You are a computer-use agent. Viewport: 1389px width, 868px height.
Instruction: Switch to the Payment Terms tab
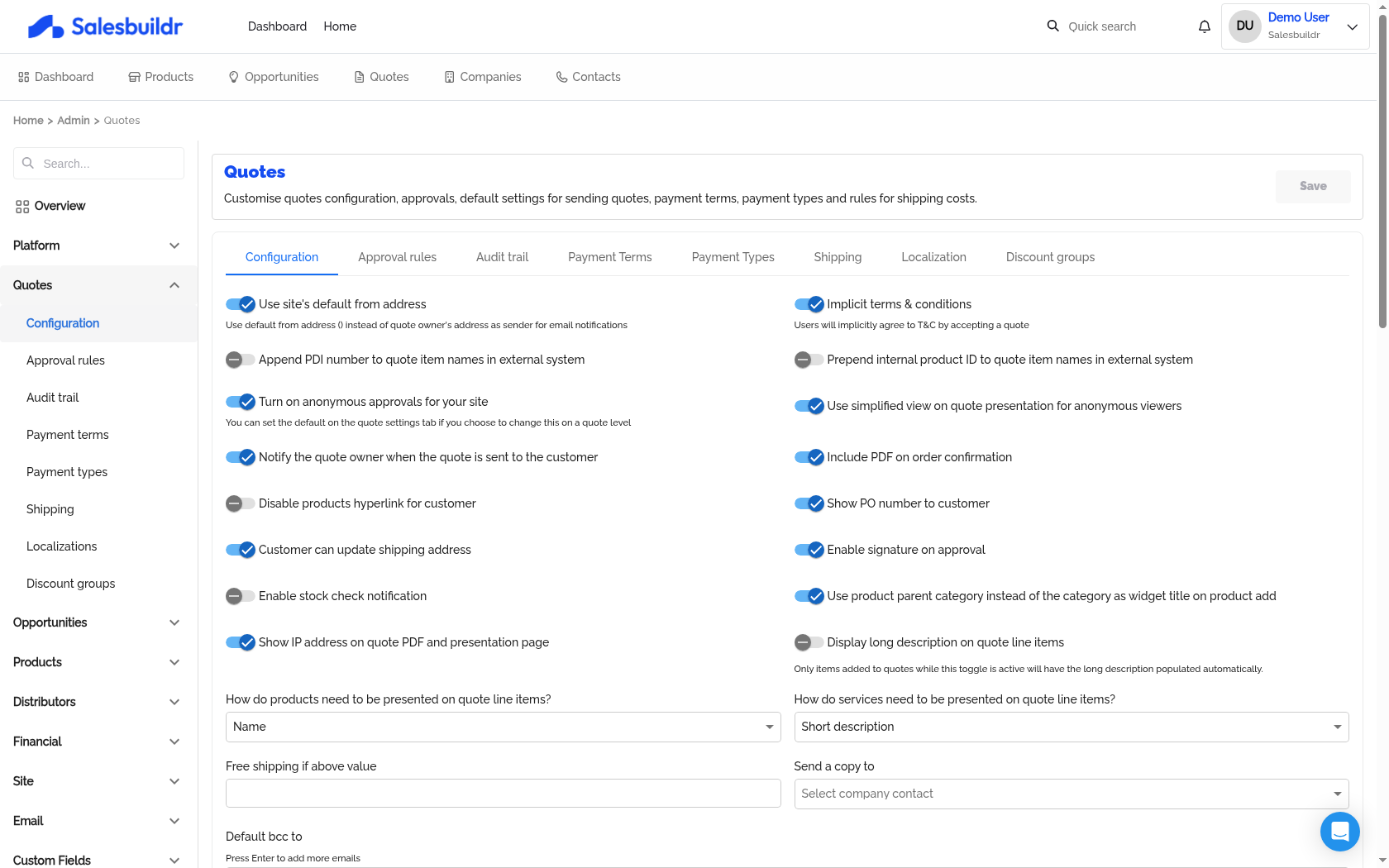pos(610,257)
